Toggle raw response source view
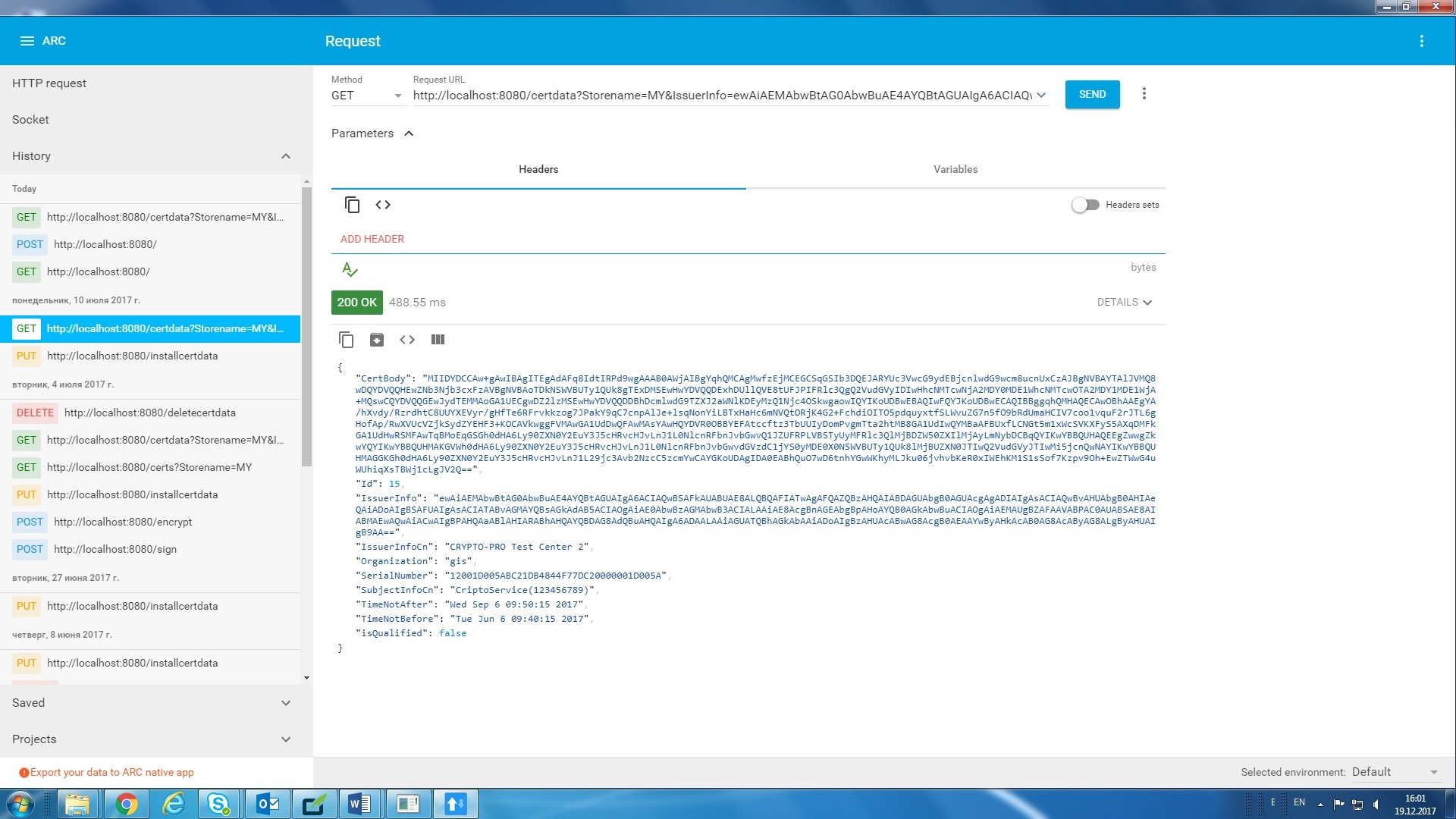Image resolution: width=1456 pixels, height=819 pixels. click(407, 340)
